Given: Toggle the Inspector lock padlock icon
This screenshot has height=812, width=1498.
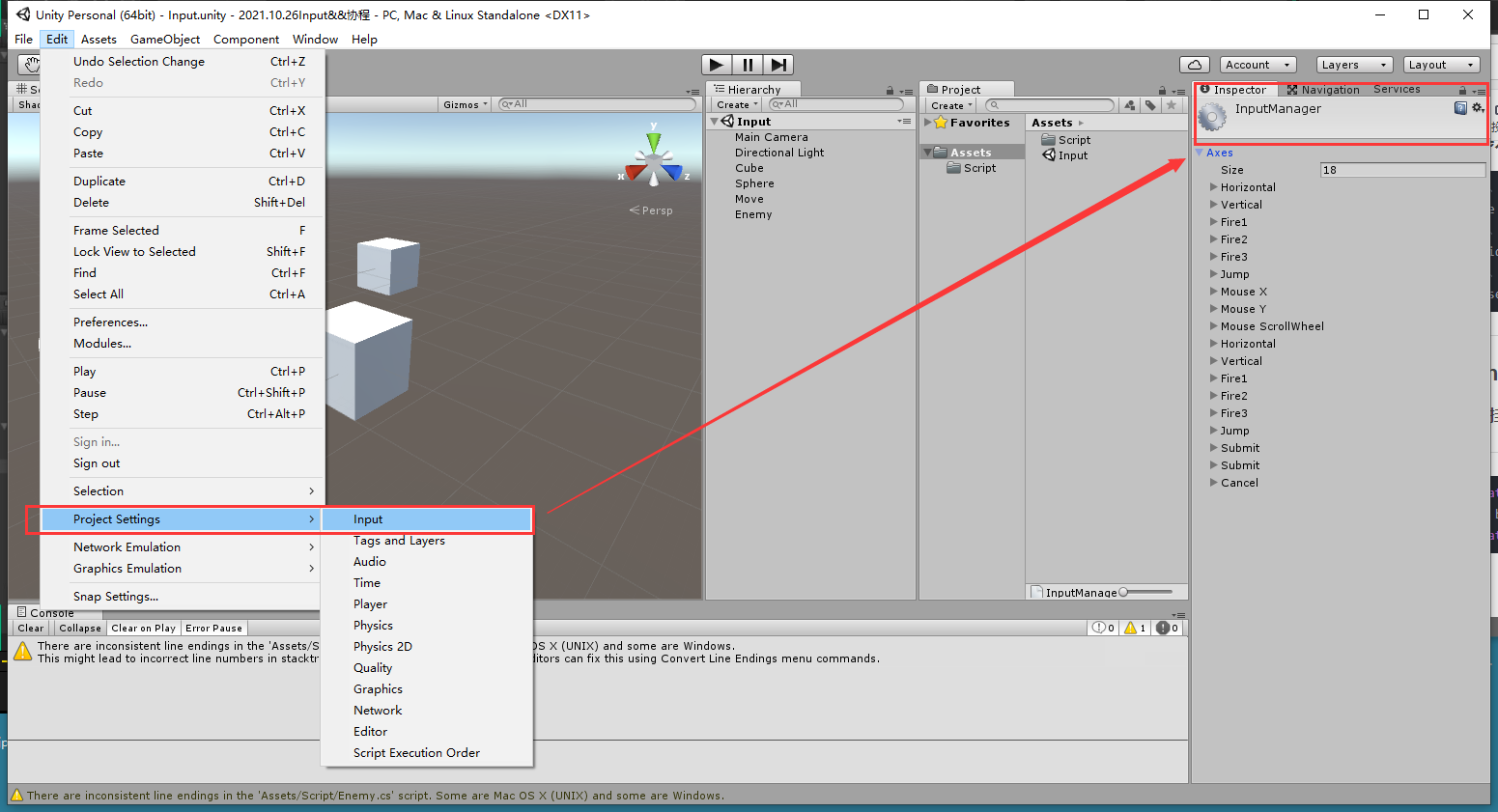Looking at the screenshot, I should pos(1462,89).
